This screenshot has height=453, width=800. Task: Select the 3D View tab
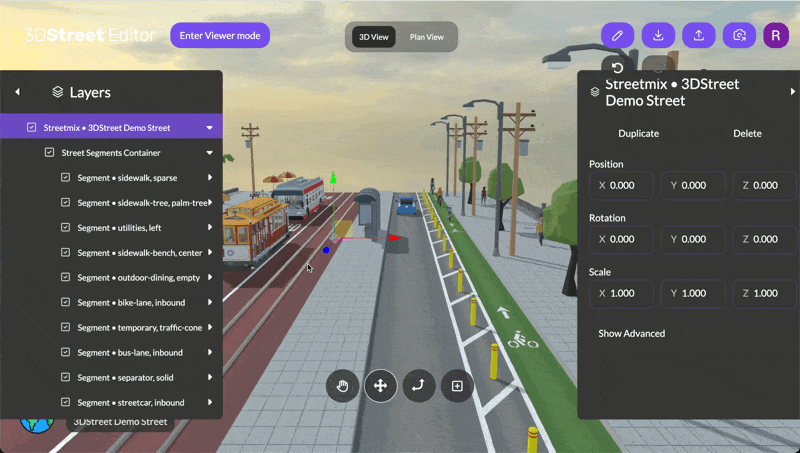point(374,37)
